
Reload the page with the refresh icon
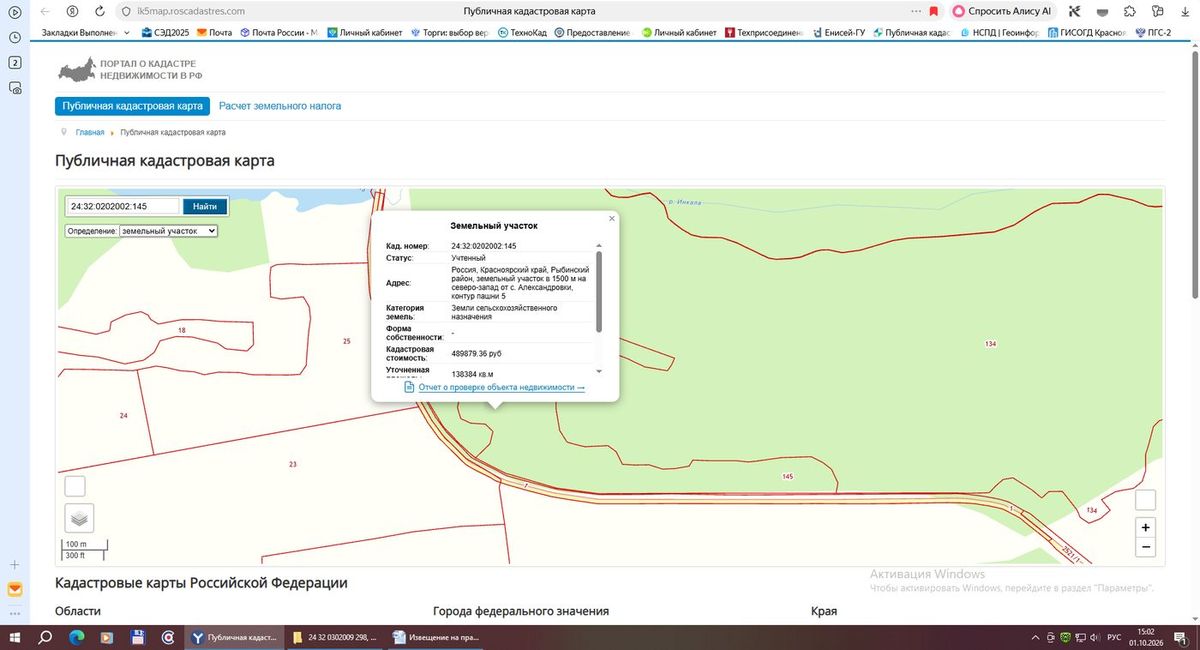click(x=99, y=11)
